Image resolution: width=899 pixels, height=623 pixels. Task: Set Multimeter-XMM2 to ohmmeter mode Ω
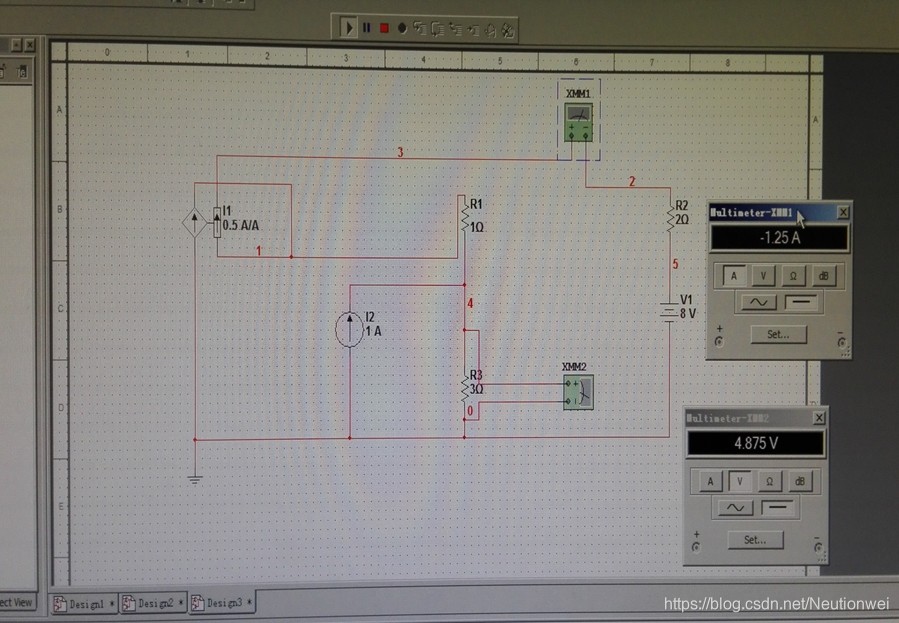(769, 481)
